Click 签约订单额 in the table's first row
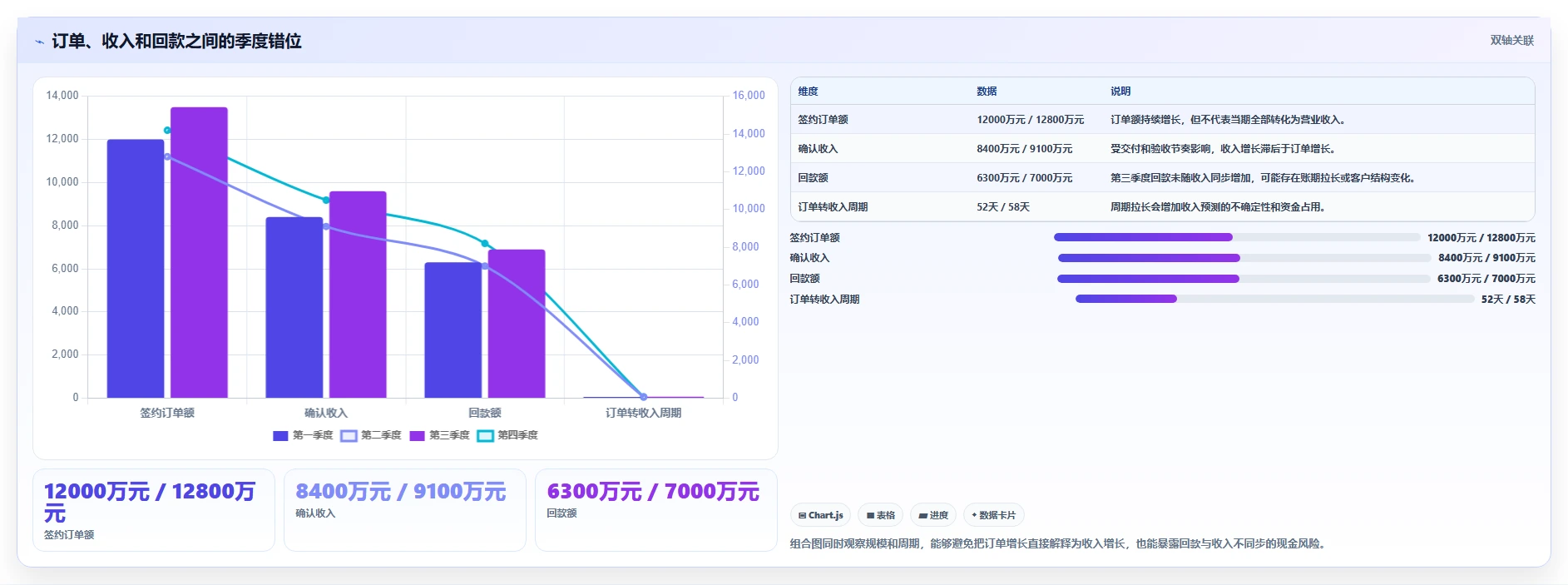 tap(823, 120)
